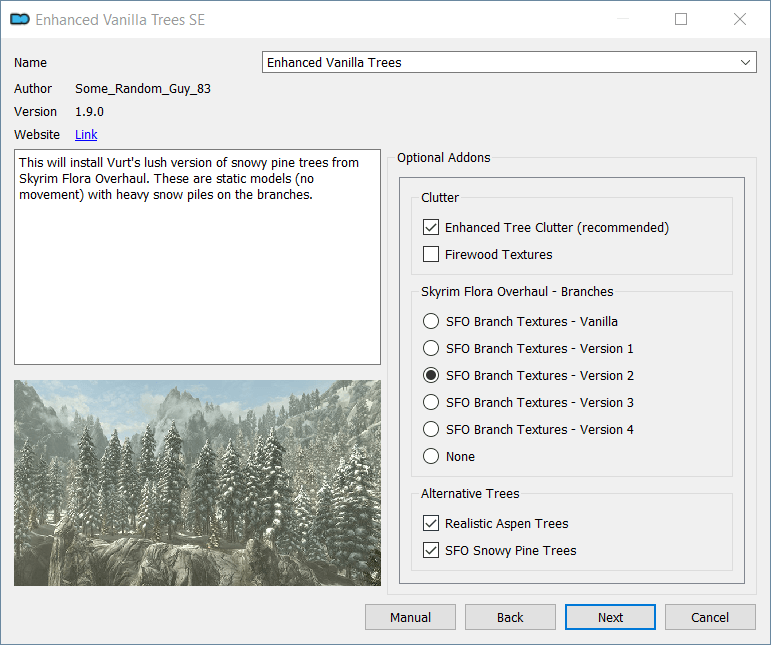Click inside the description text box
Viewport: 771px width, 645px height.
pyautogui.click(x=197, y=257)
